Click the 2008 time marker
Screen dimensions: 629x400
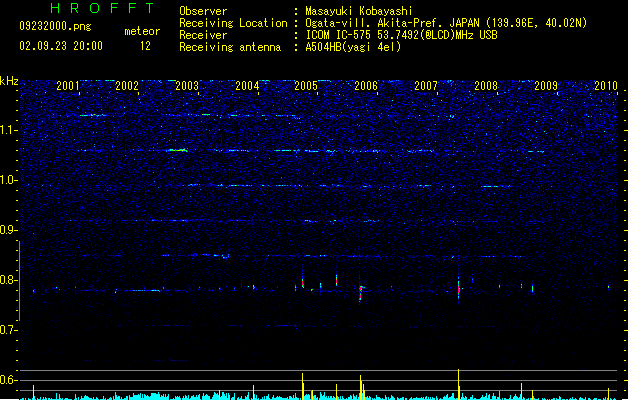point(486,86)
